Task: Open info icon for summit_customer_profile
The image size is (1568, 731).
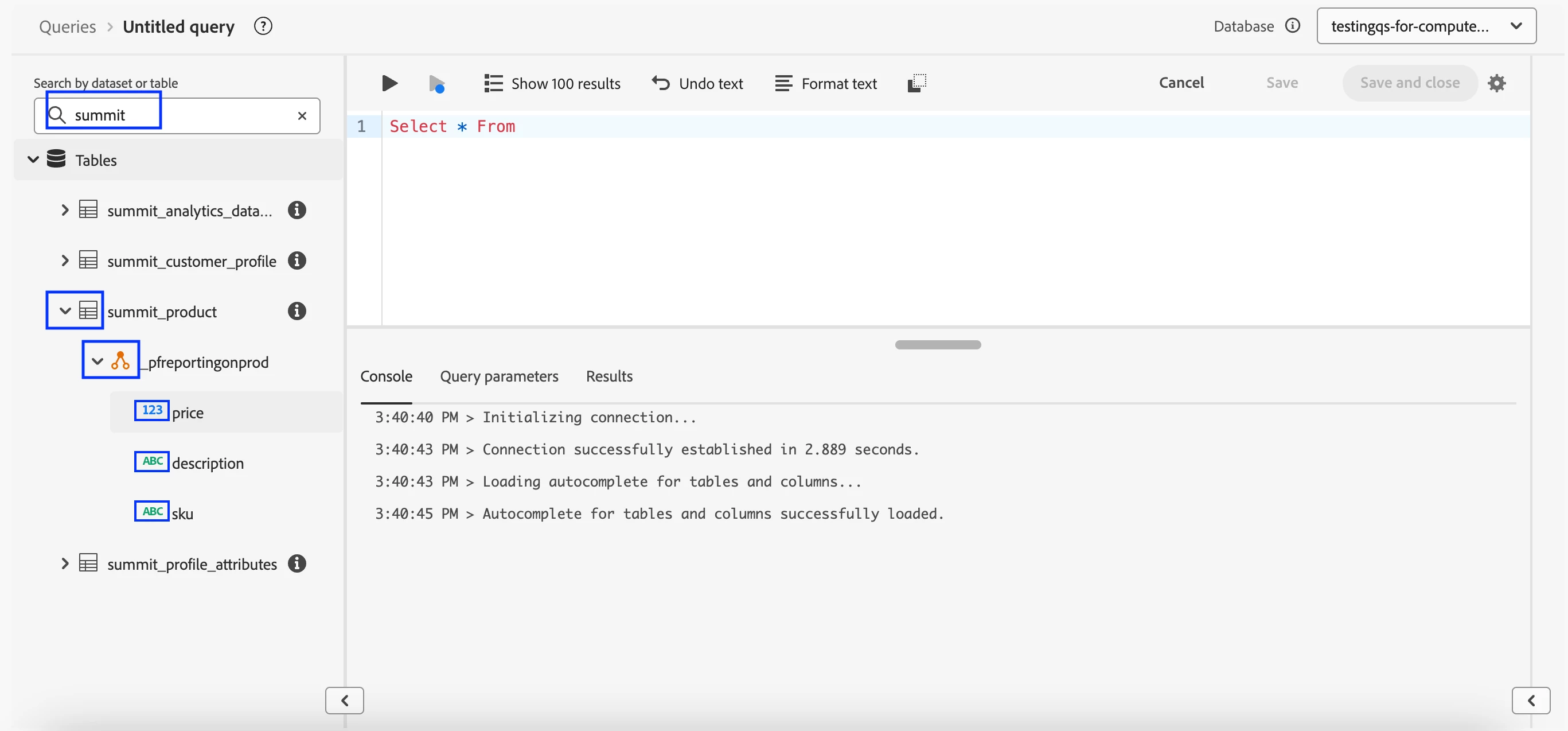Action: [x=297, y=260]
